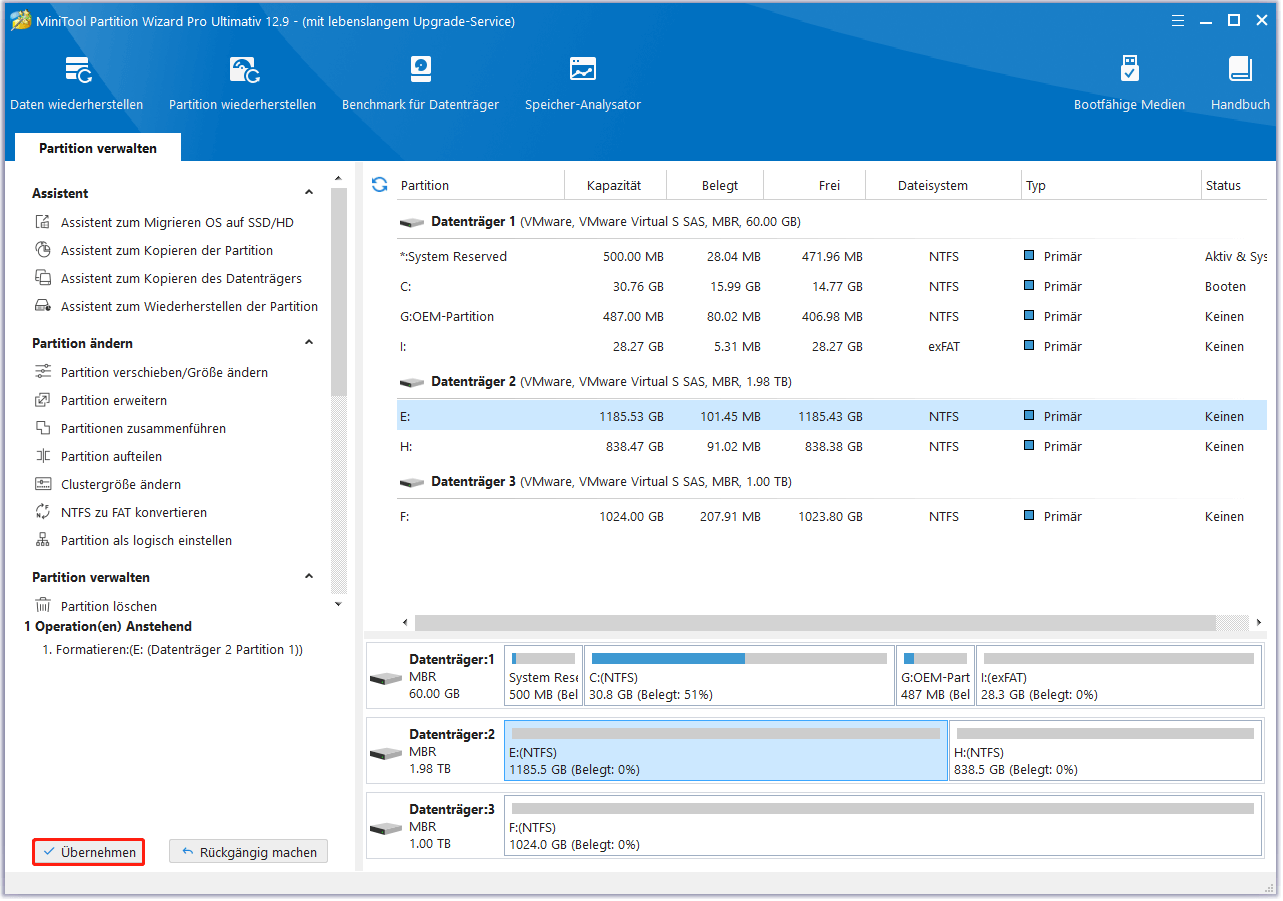Click Übernehmen to apply operations

[x=89, y=852]
